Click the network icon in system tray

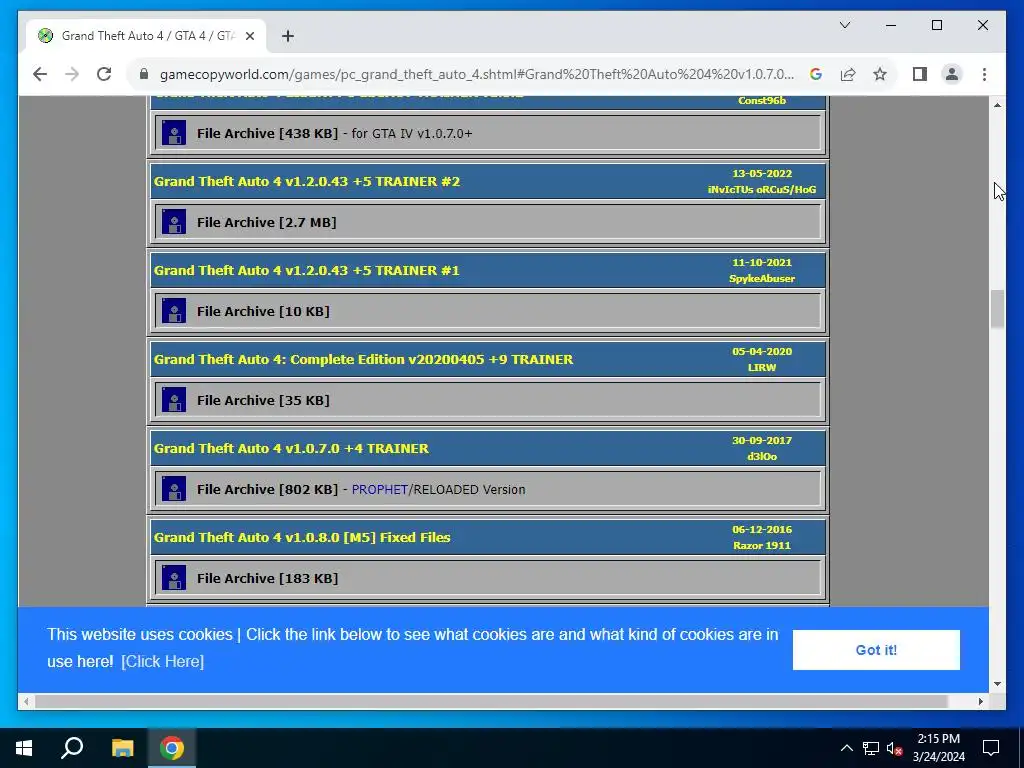871,748
